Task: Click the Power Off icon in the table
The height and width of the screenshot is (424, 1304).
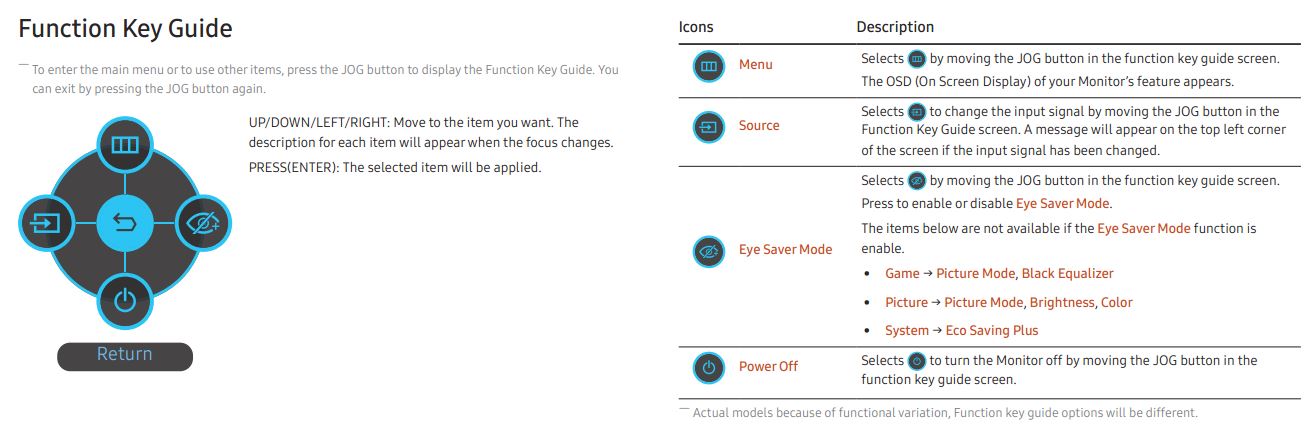Action: coord(708,367)
